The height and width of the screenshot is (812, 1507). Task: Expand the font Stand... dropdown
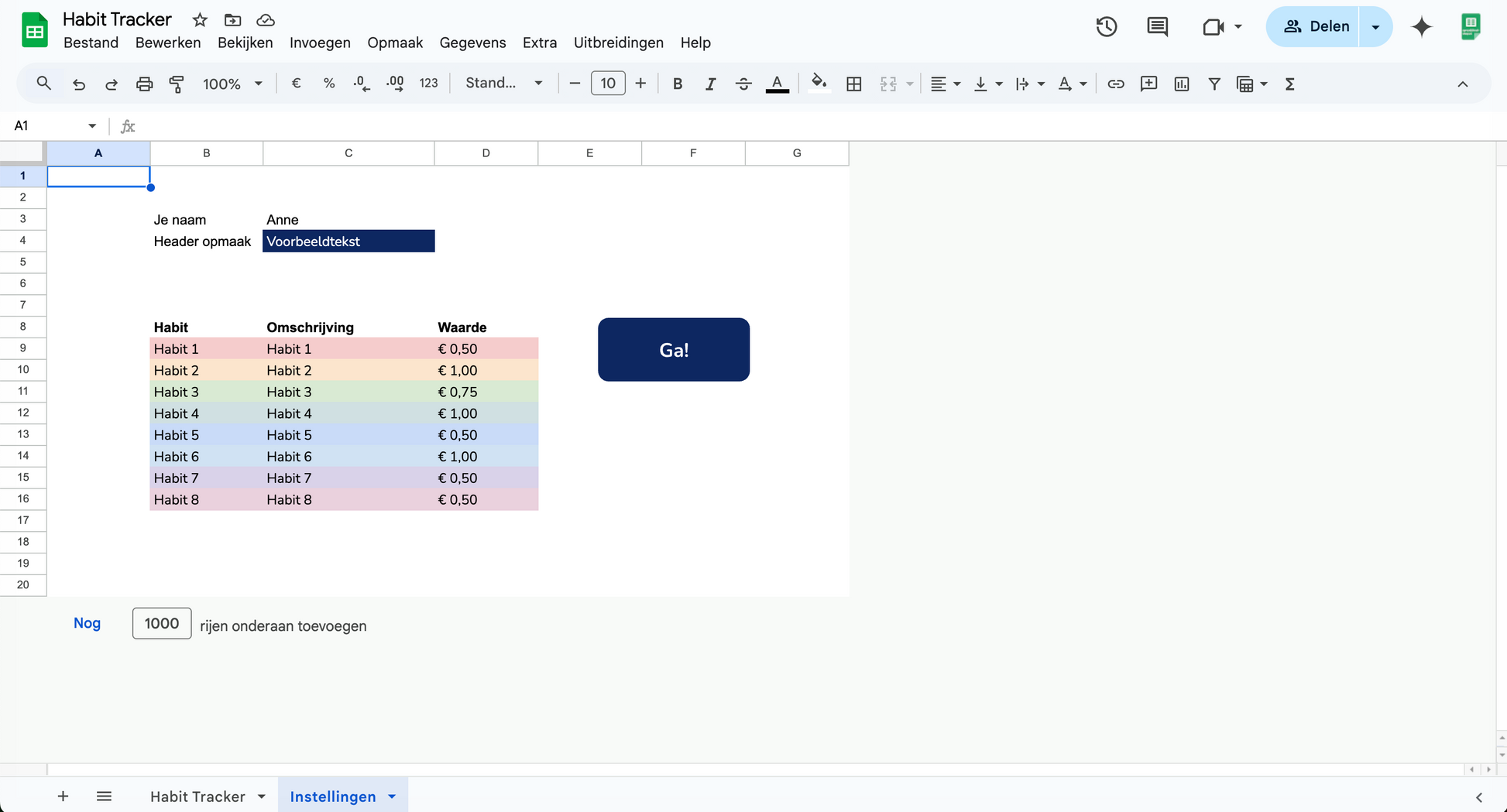click(x=503, y=84)
